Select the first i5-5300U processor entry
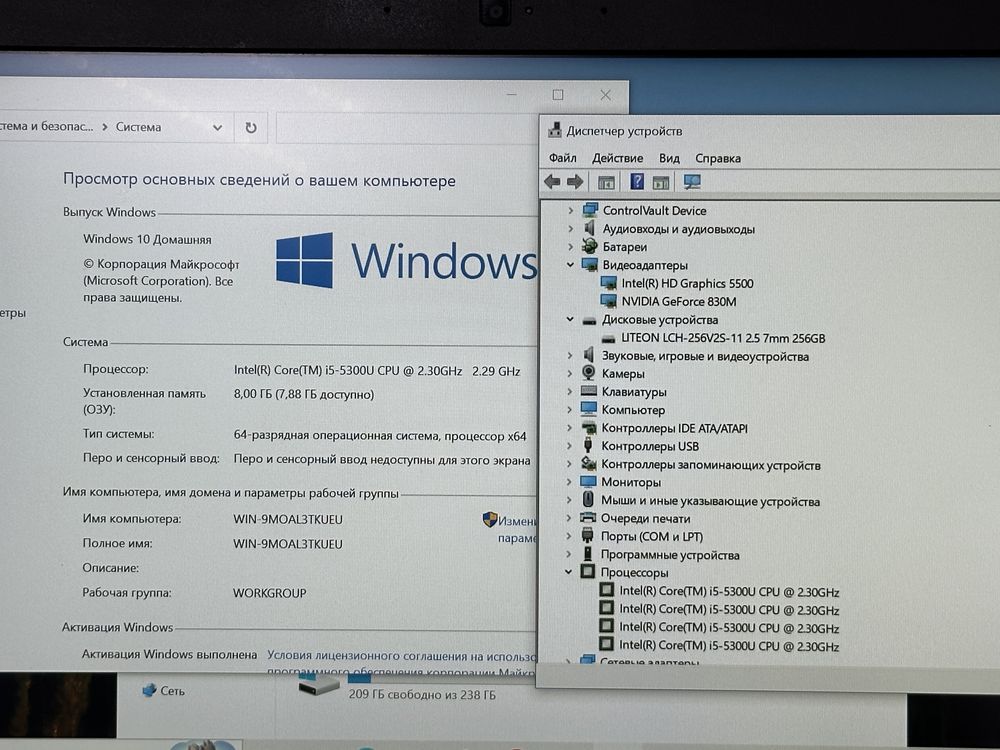 (x=729, y=592)
